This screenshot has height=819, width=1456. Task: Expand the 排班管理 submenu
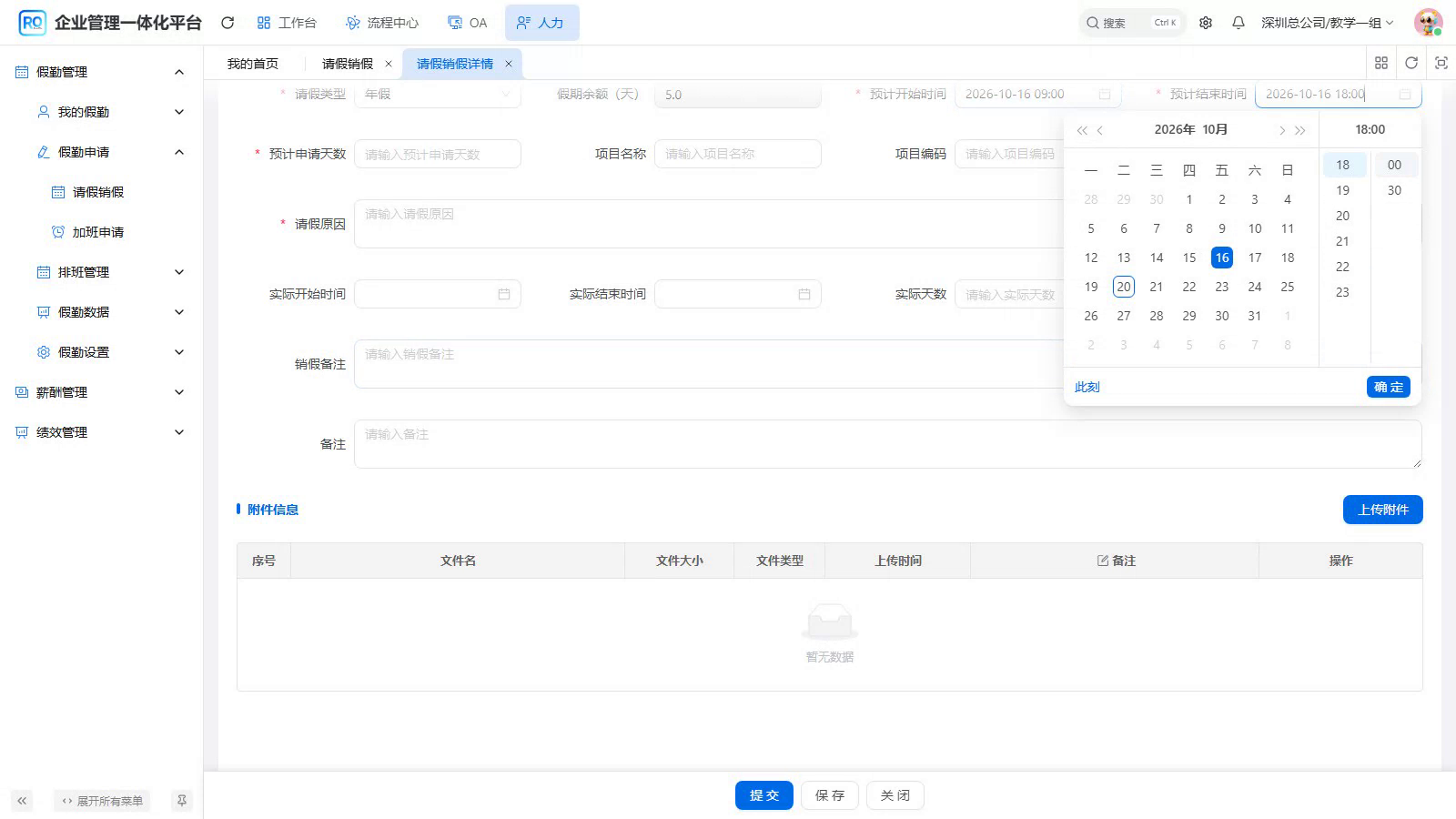pos(179,272)
